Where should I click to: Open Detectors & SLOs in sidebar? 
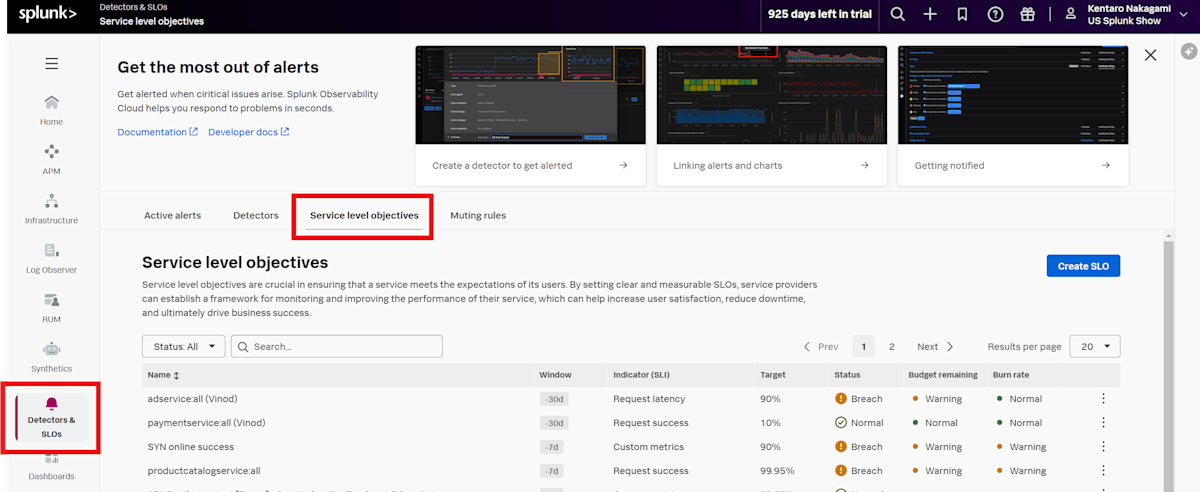click(x=51, y=418)
